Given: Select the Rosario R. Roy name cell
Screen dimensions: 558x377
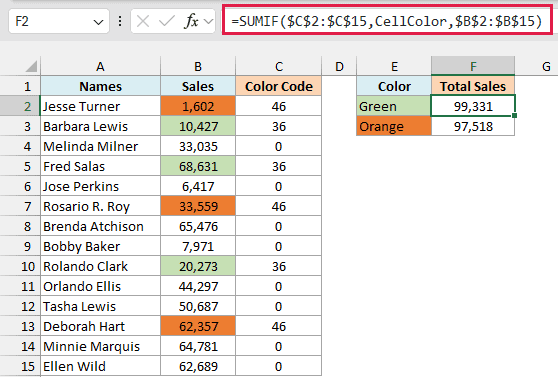Looking at the screenshot, I should click(100, 206).
